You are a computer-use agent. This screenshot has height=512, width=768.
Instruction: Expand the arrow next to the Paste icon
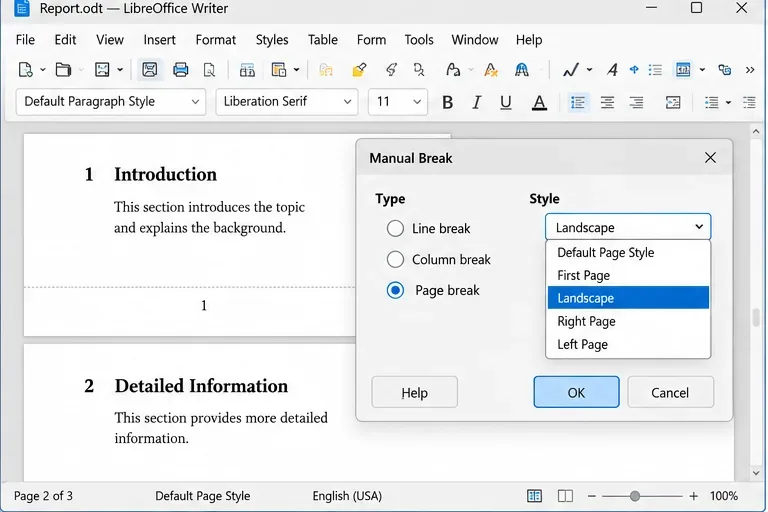pyautogui.click(x=296, y=70)
